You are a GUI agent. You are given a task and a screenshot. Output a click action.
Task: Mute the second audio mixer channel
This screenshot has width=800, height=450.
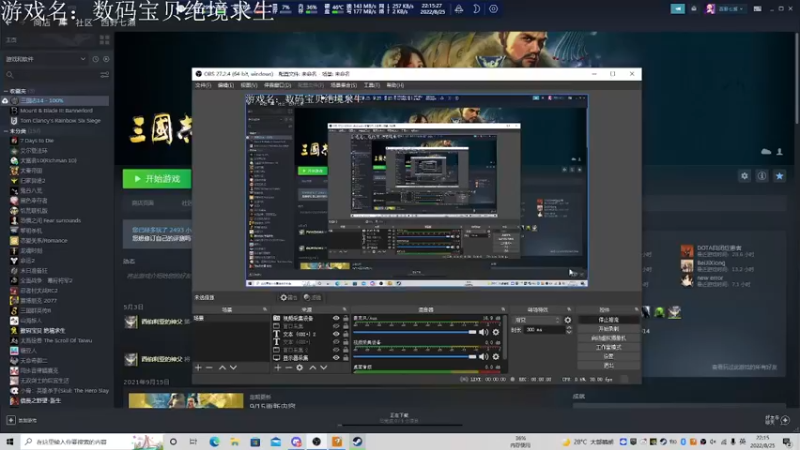tap(483, 357)
